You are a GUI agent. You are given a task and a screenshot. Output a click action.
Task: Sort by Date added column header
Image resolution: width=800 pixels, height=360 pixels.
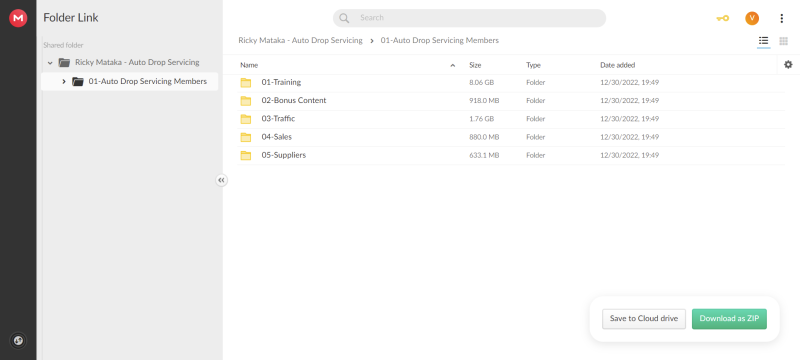[617, 65]
